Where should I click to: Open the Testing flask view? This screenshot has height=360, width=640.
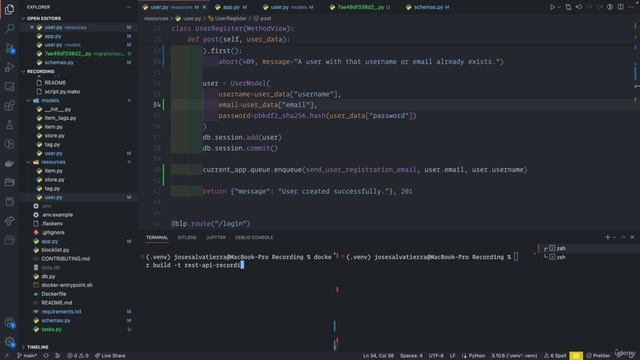pyautogui.click(x=9, y=125)
